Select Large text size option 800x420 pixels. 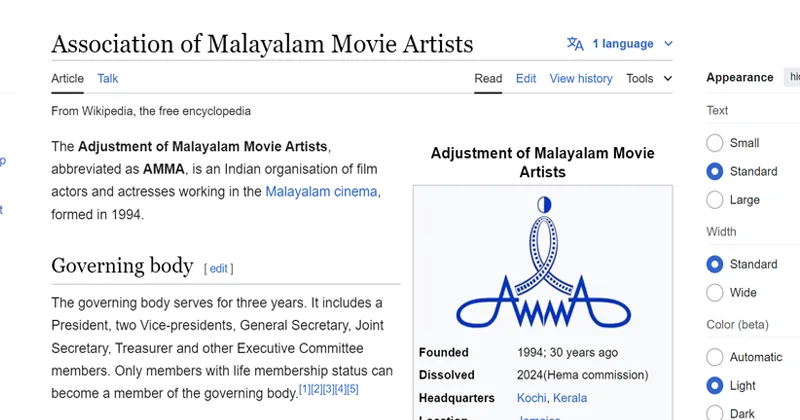pos(715,200)
